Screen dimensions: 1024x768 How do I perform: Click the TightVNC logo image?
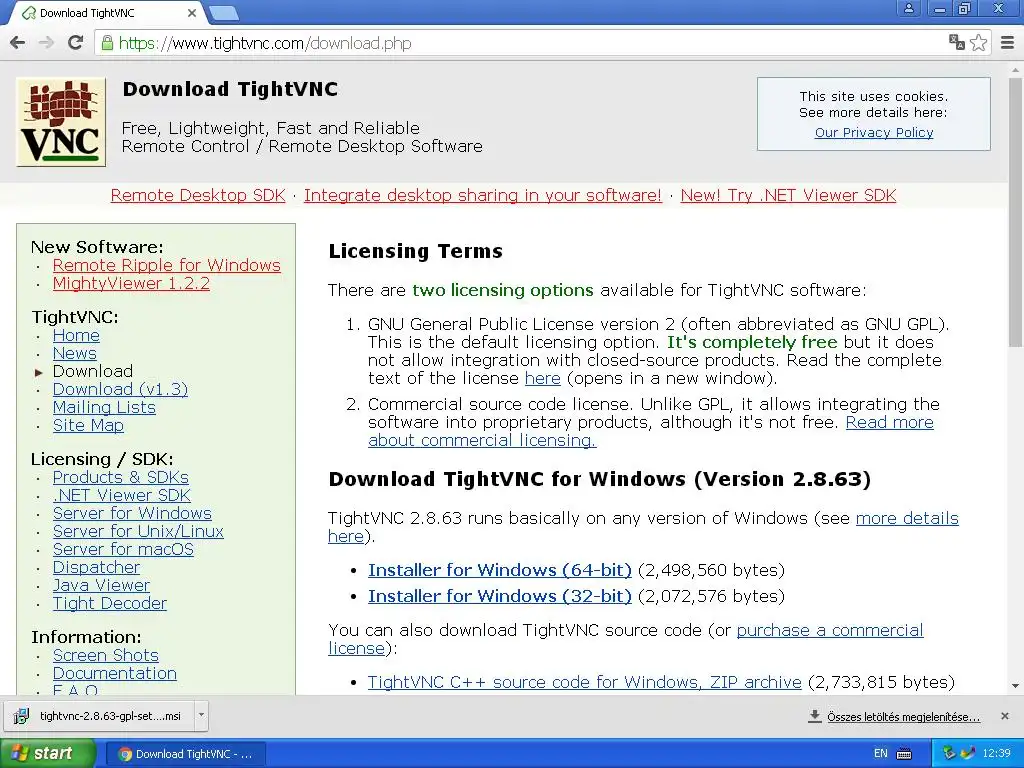tap(61, 122)
